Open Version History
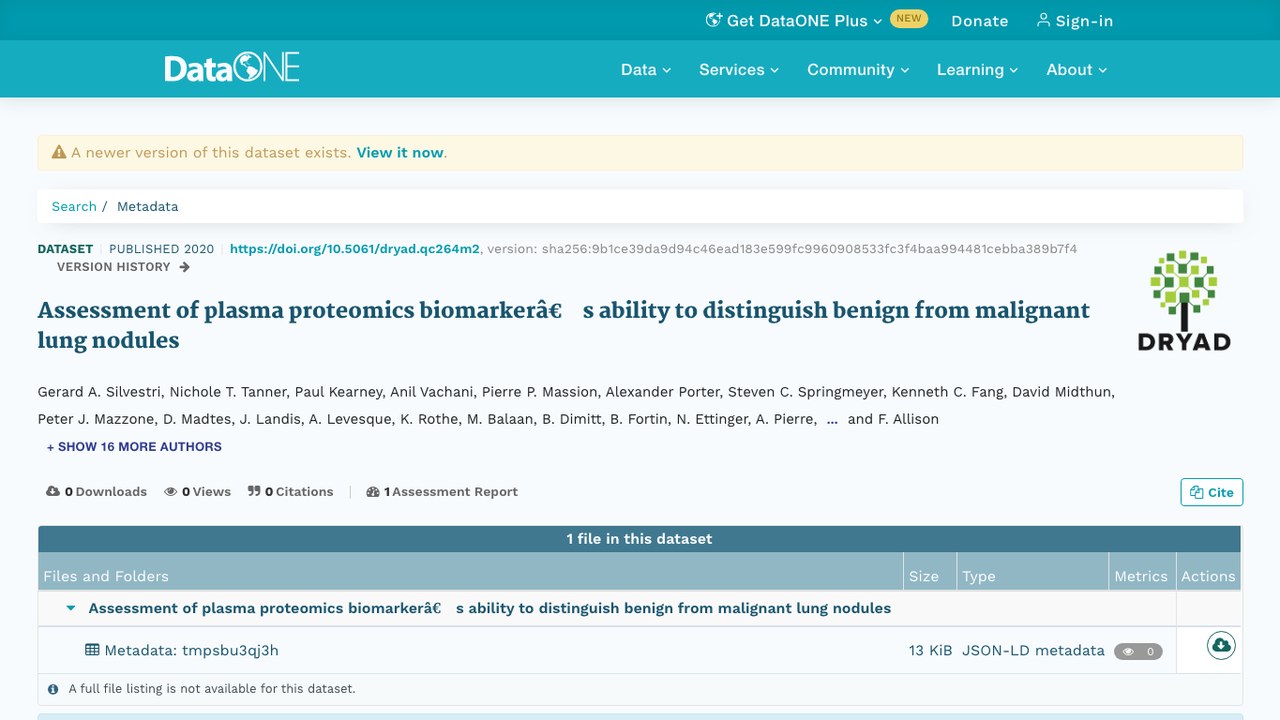The width and height of the screenshot is (1280, 720). click(x=123, y=267)
